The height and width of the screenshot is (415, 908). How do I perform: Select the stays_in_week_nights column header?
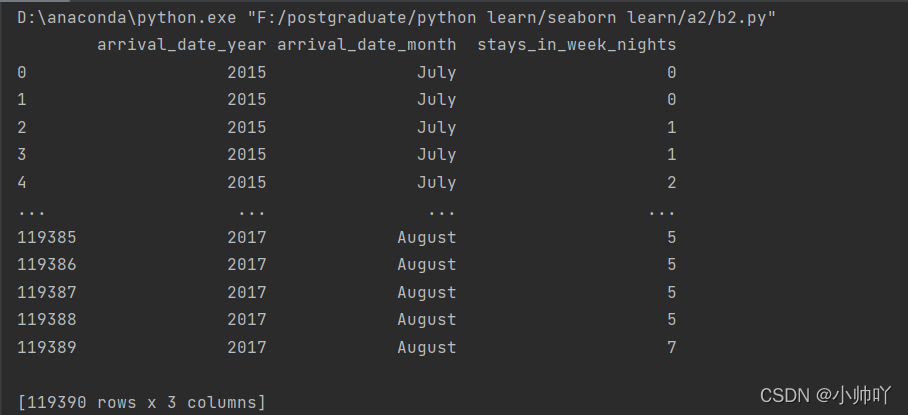(577, 45)
